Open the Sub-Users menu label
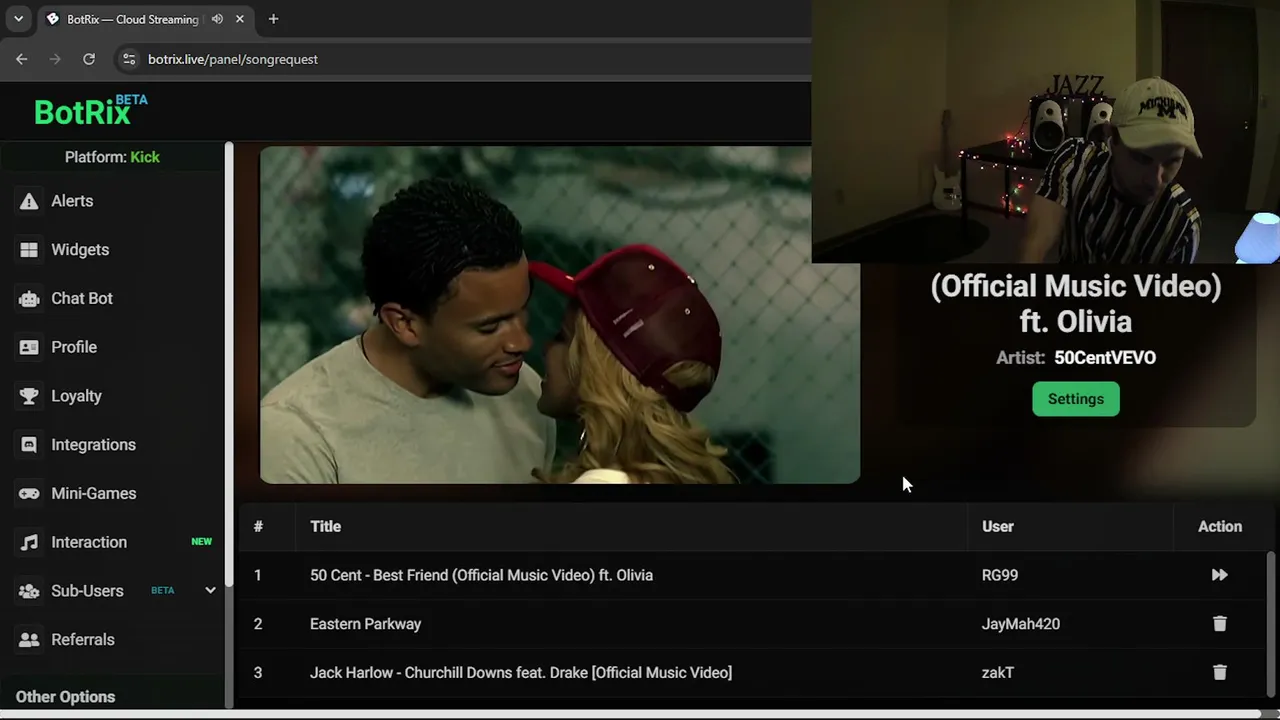 87,591
